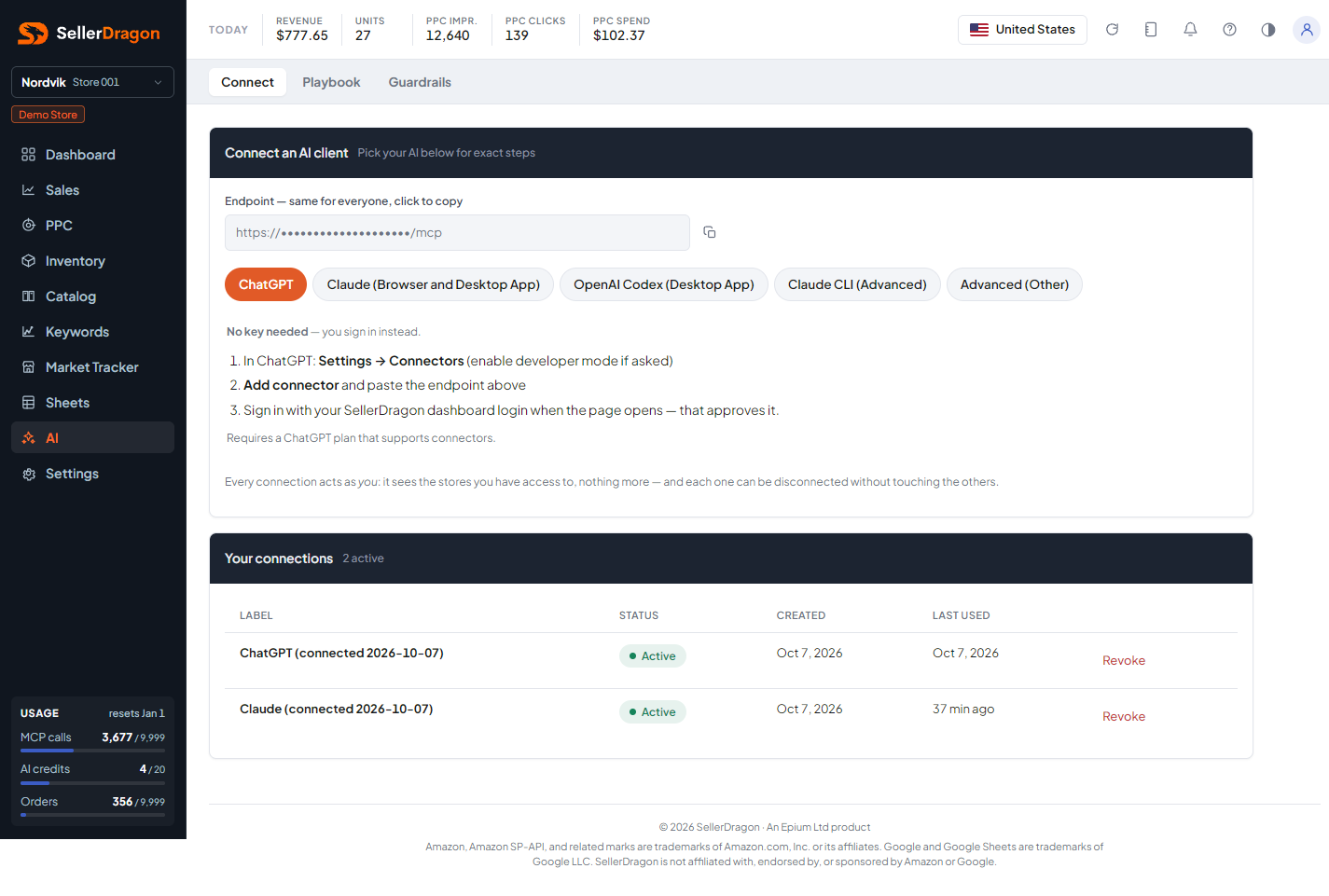Open the Catalog section
This screenshot has height=896, width=1329.
click(x=92, y=296)
